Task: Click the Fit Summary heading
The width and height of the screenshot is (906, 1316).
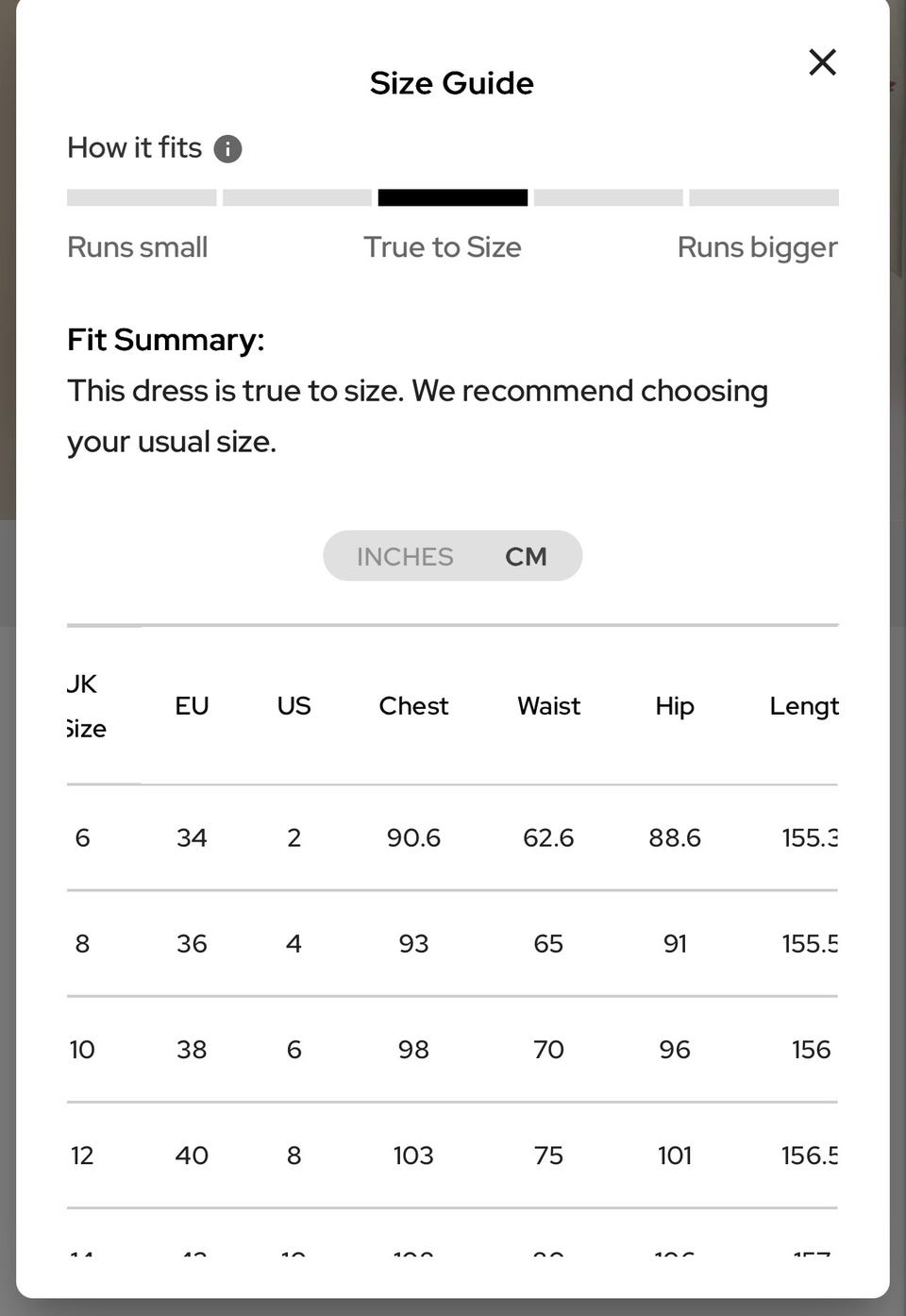Action: tap(165, 340)
